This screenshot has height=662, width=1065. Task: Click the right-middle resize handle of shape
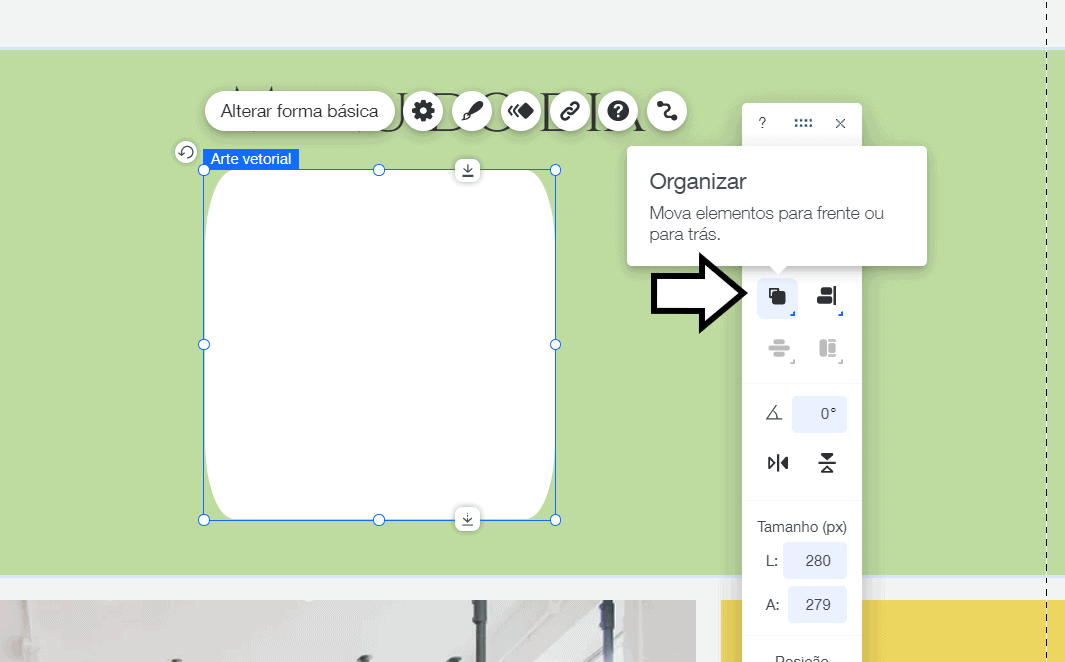pos(555,345)
